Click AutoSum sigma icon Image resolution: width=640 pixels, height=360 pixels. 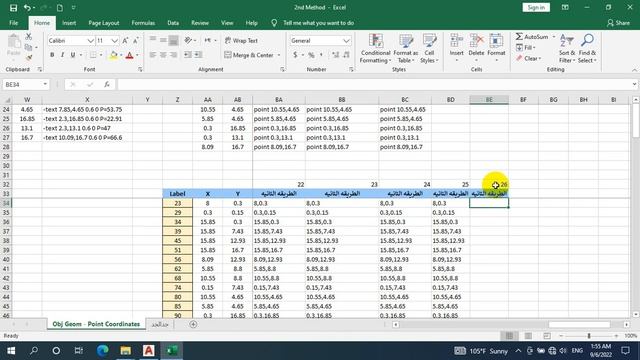point(519,37)
